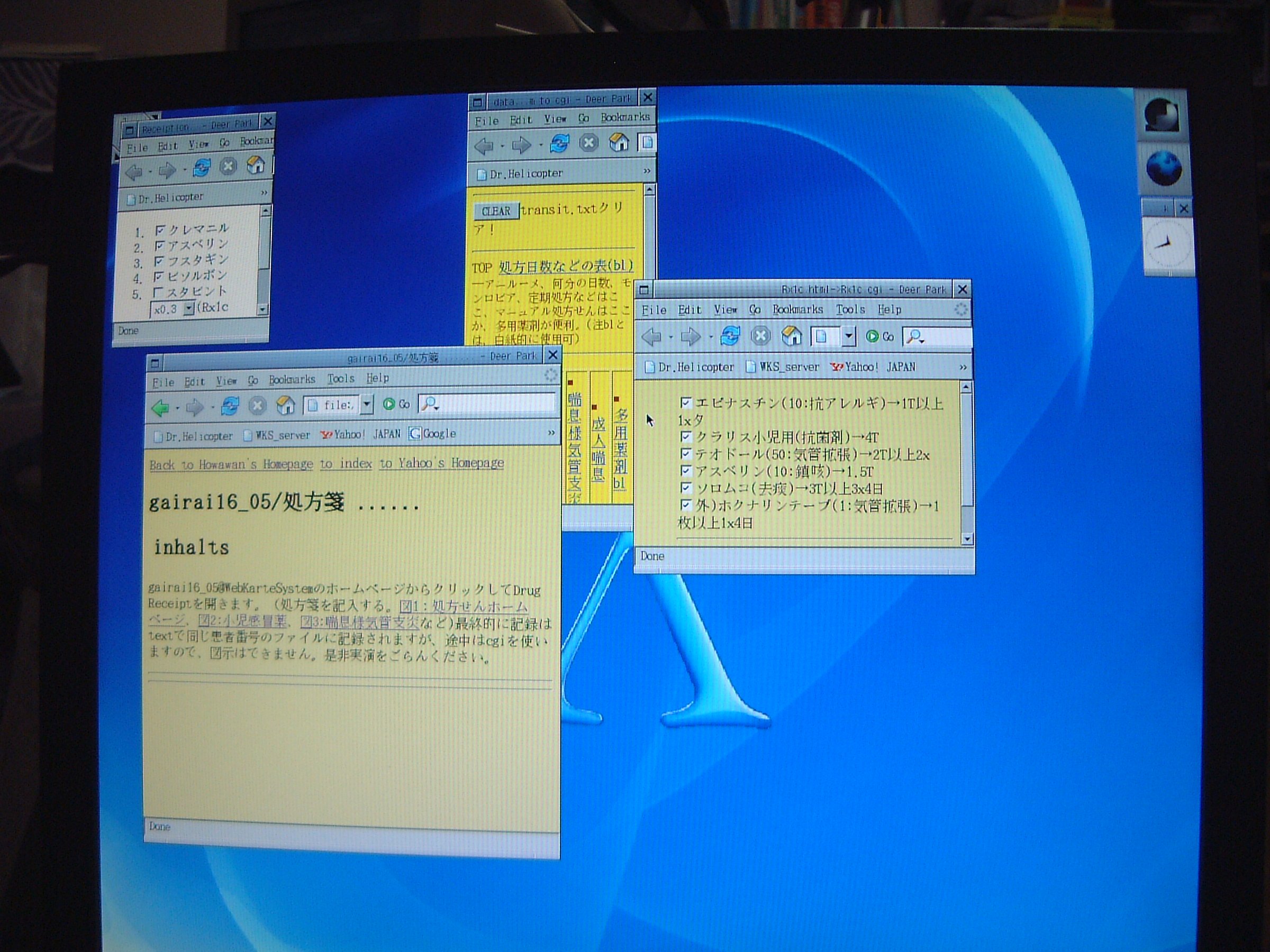Click Stop icon in data to cgi window
This screenshot has height=952, width=1270.
tap(588, 142)
